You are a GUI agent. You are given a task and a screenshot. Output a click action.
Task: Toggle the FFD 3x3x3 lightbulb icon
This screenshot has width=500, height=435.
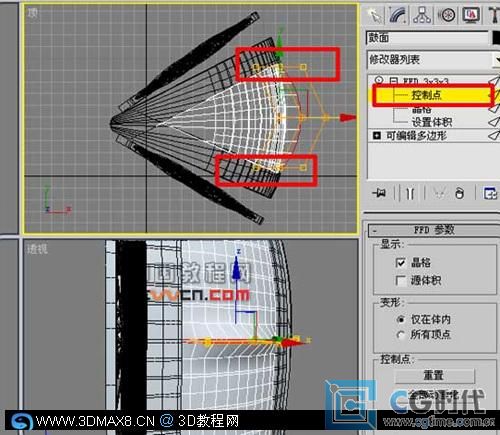click(x=378, y=80)
